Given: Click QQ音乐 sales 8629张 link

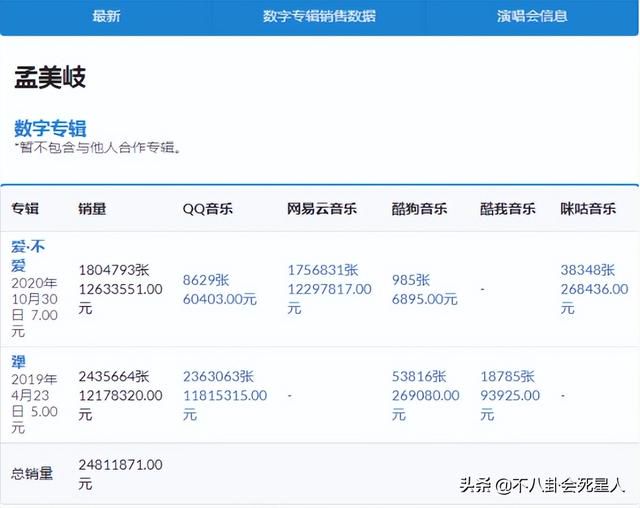Looking at the screenshot, I should 206,280.
